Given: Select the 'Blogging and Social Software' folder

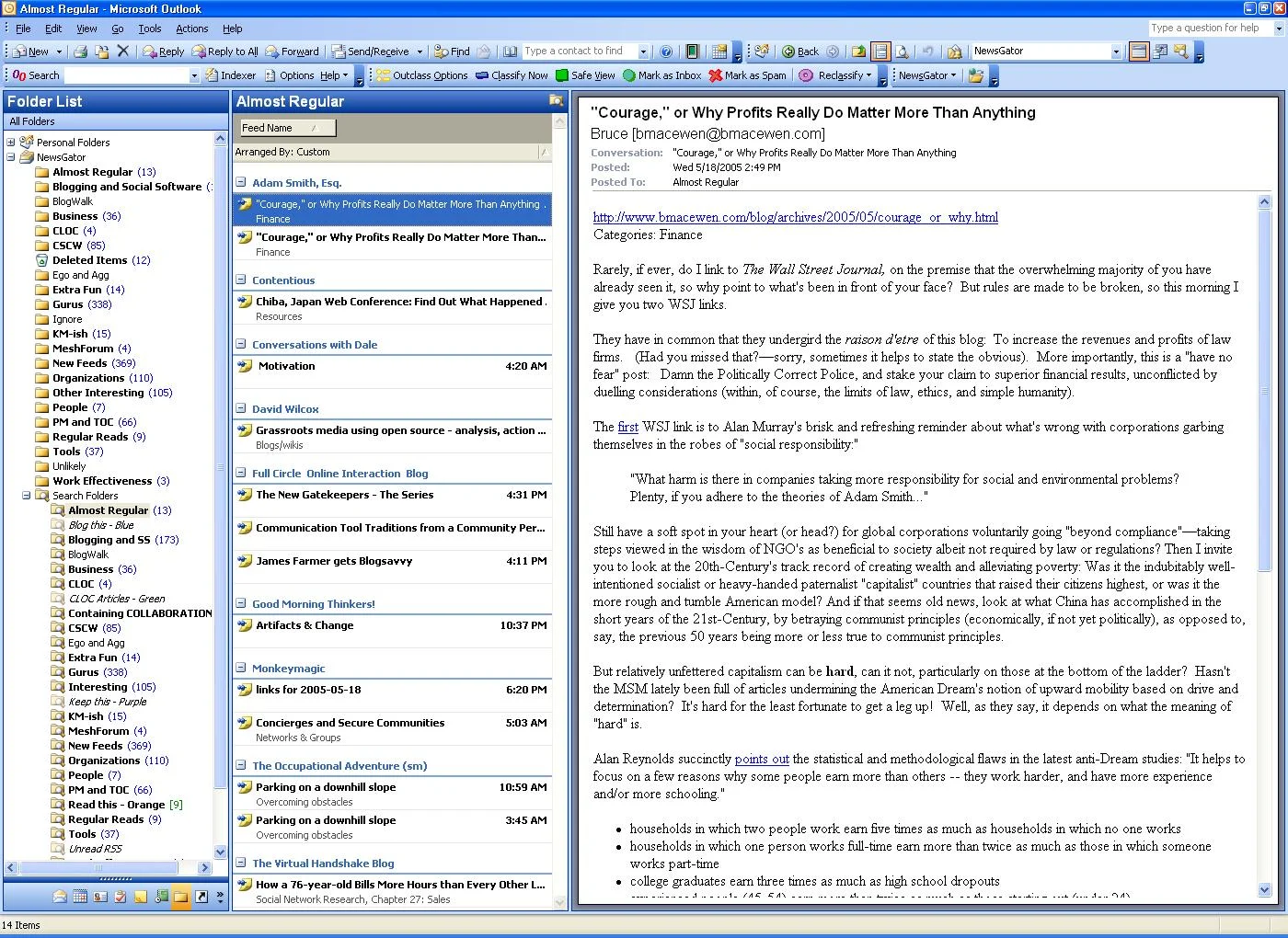Looking at the screenshot, I should point(127,187).
